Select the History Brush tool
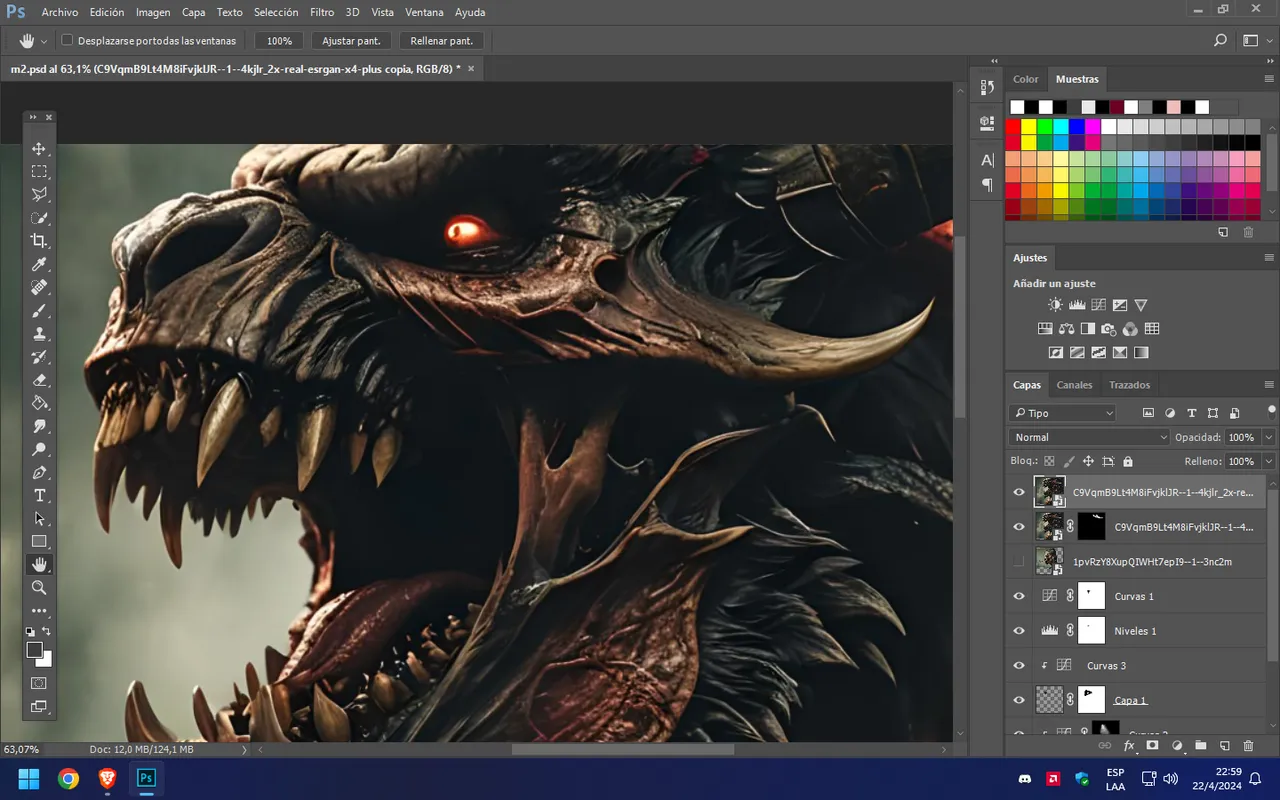The width and height of the screenshot is (1280, 800). click(x=39, y=357)
